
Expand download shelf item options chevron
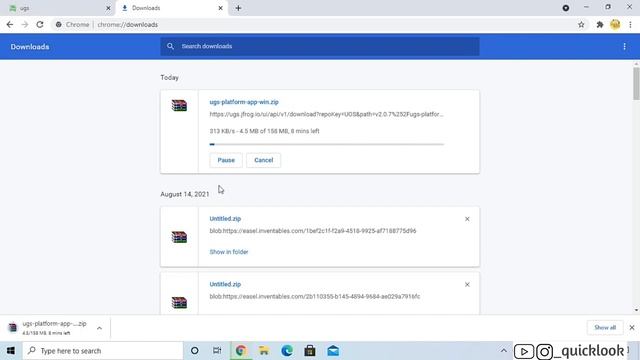pos(99,328)
